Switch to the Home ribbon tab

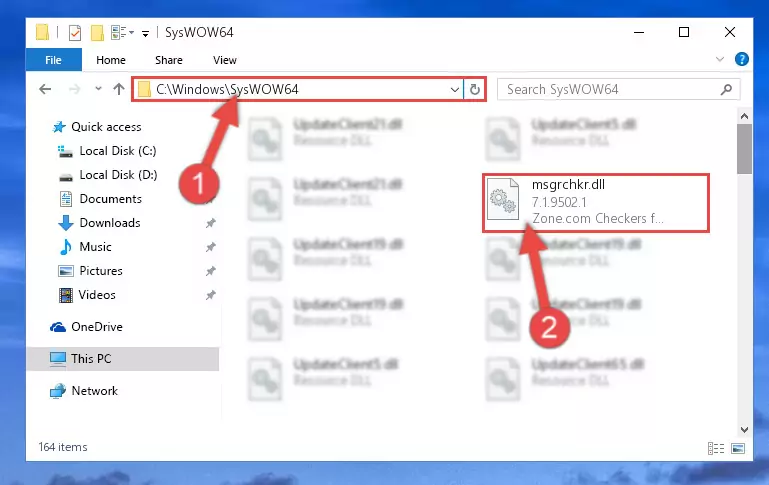pos(111,60)
